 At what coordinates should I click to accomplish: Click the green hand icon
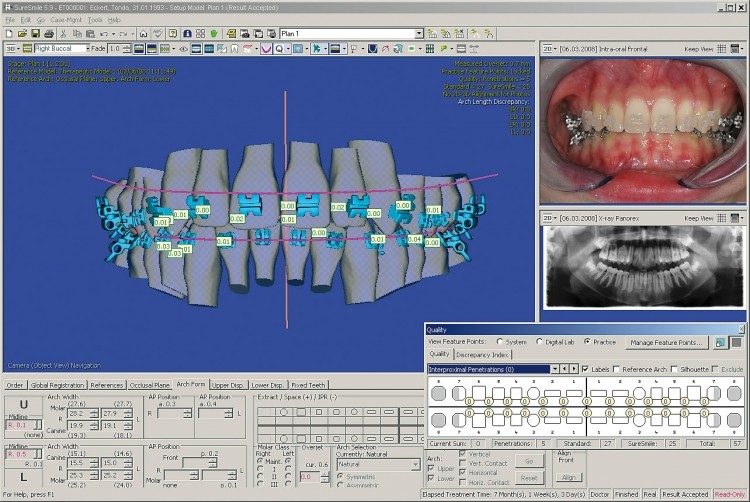coord(214,33)
